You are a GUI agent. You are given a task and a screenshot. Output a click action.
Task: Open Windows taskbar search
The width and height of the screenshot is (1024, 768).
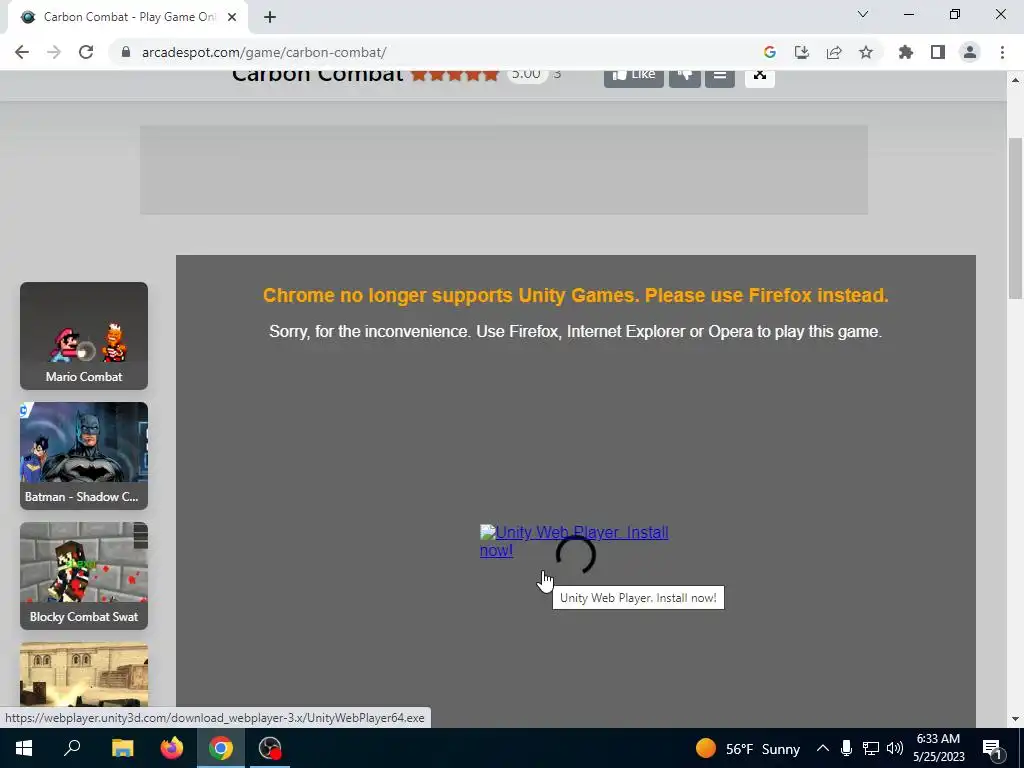point(72,748)
